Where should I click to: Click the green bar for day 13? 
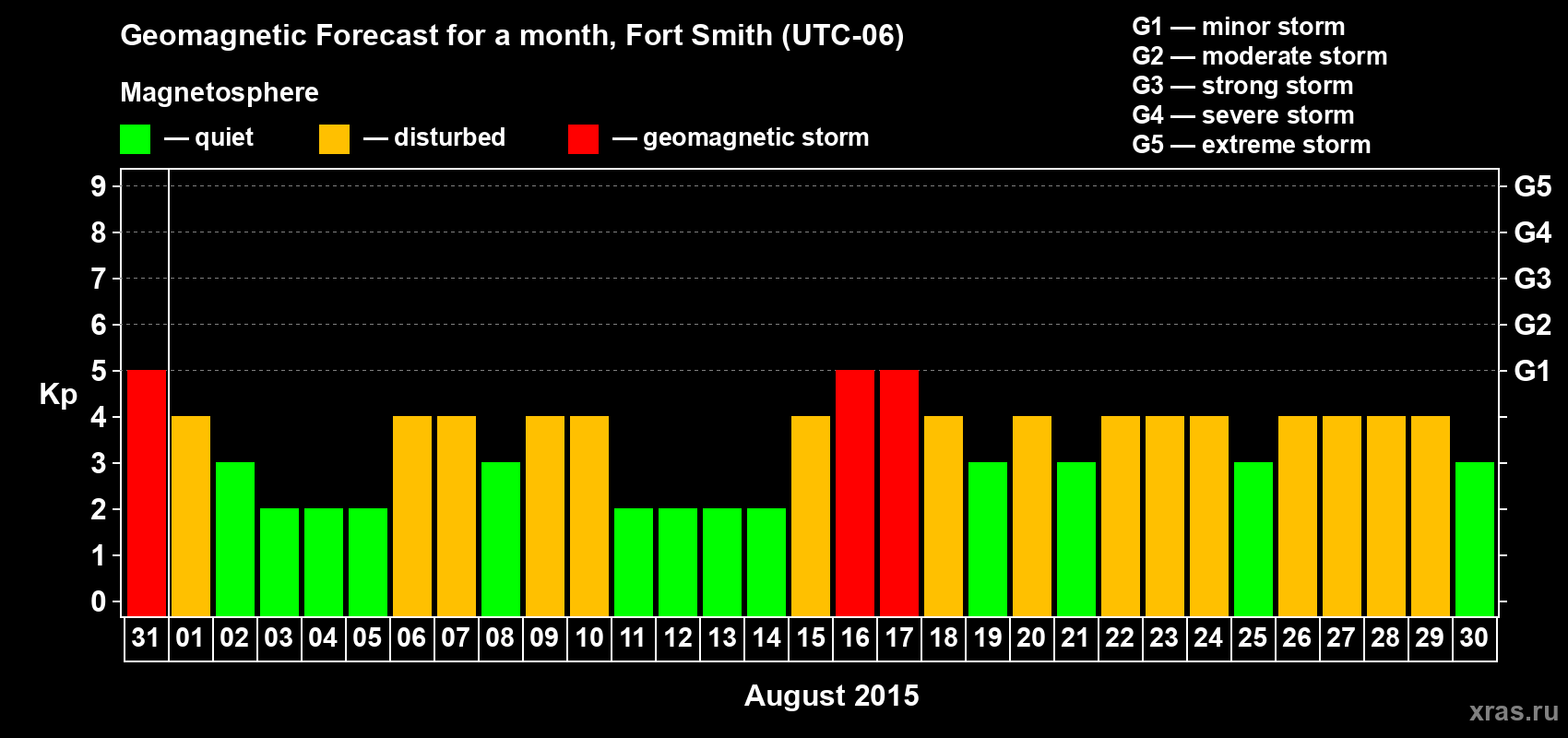722,562
